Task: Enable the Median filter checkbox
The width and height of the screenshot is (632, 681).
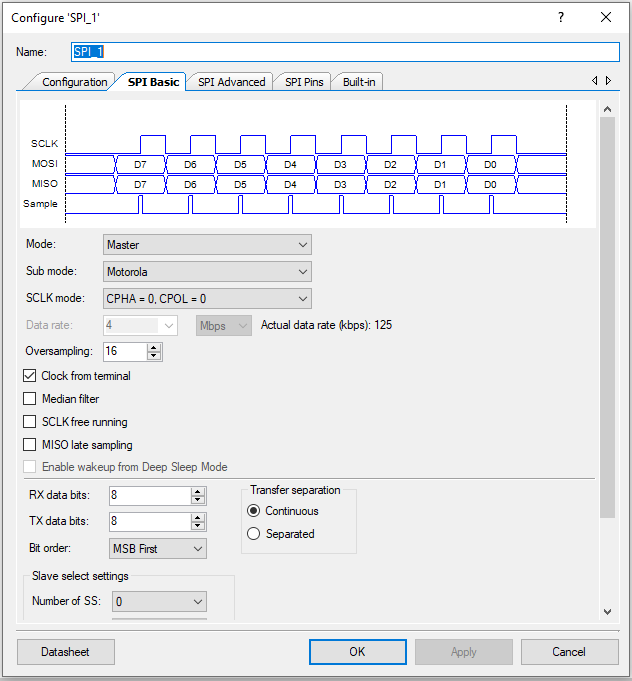Action: click(x=30, y=399)
